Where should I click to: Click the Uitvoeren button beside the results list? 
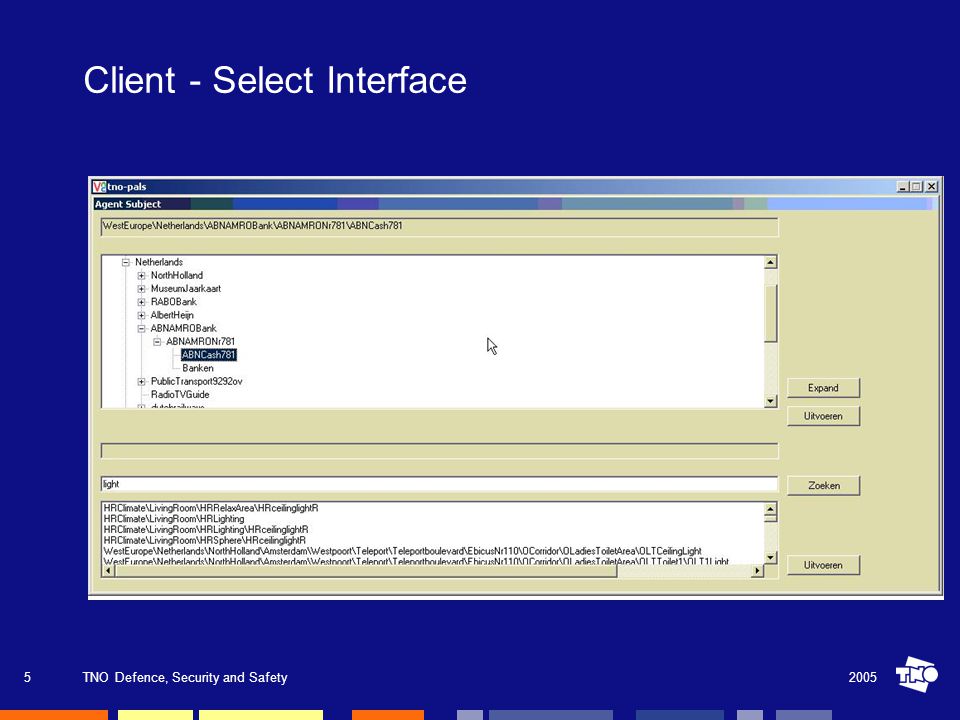click(x=823, y=565)
